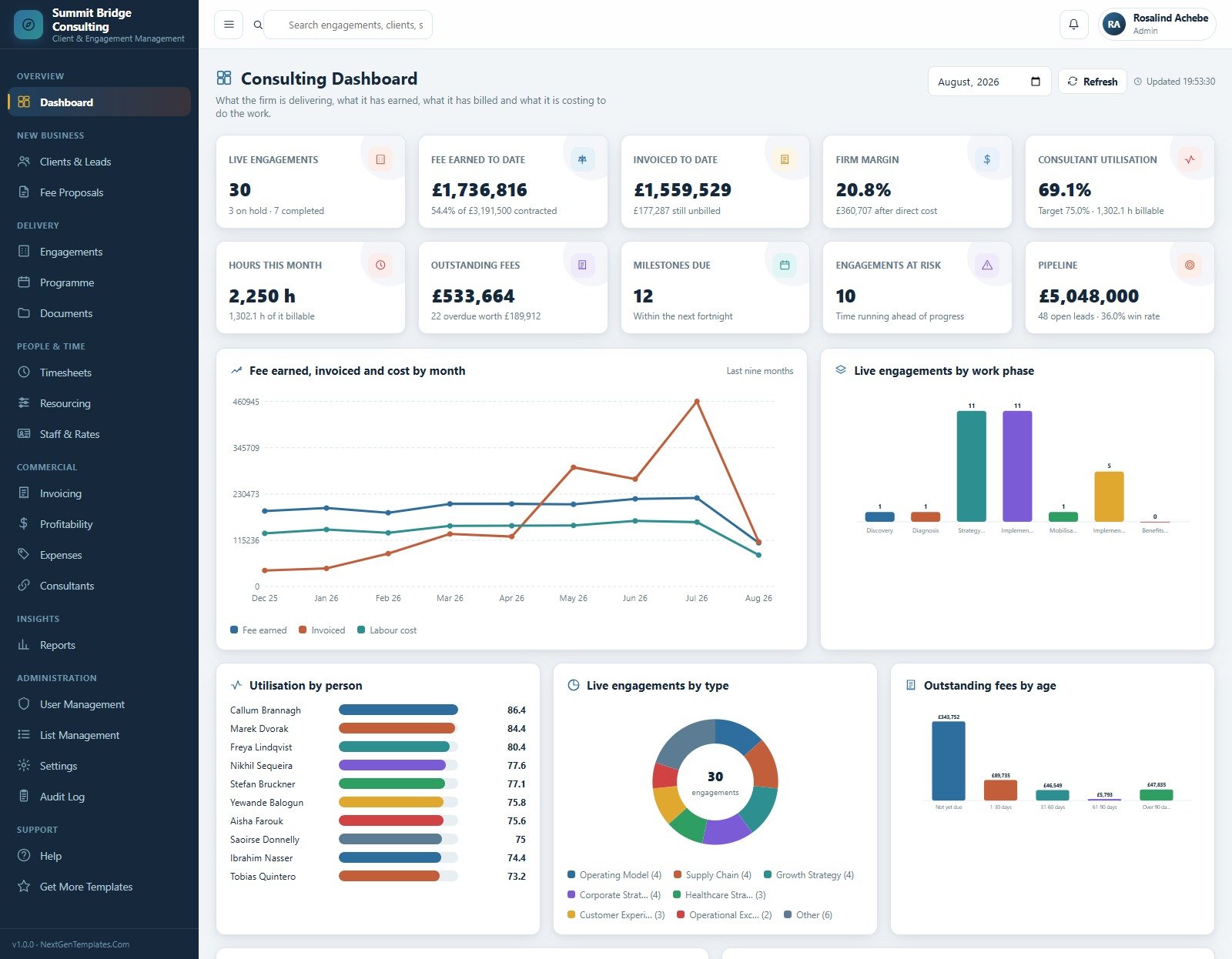The height and width of the screenshot is (959, 1232).
Task: Click the yellow Implemen... phase bar
Action: (x=1109, y=496)
